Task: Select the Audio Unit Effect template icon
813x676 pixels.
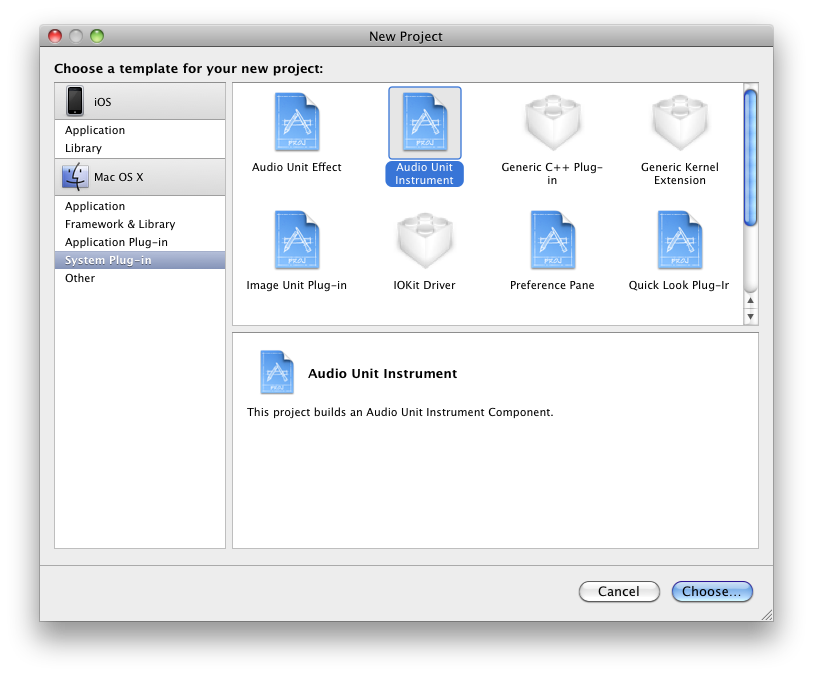Action: point(297,122)
